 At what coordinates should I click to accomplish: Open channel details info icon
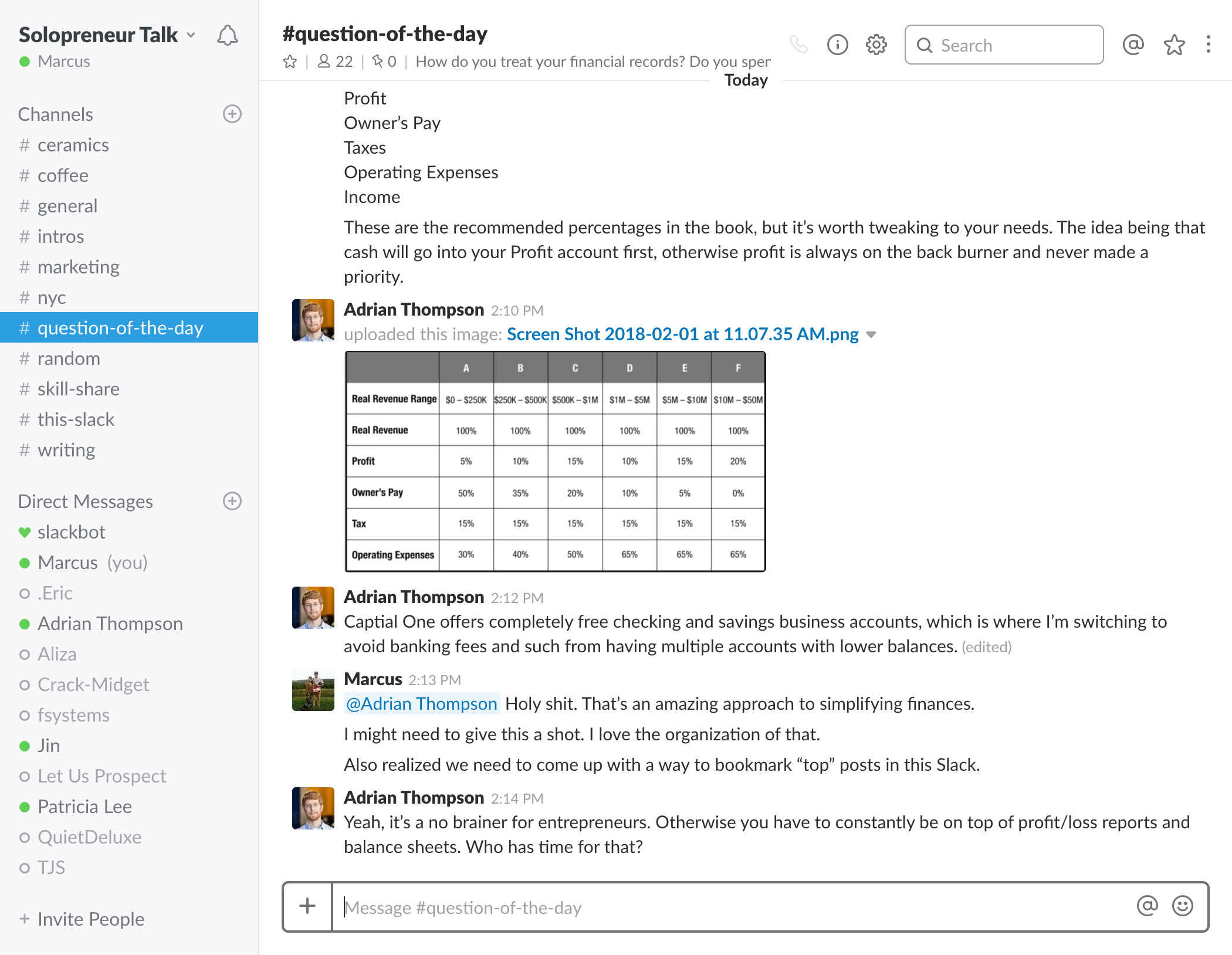click(x=837, y=45)
